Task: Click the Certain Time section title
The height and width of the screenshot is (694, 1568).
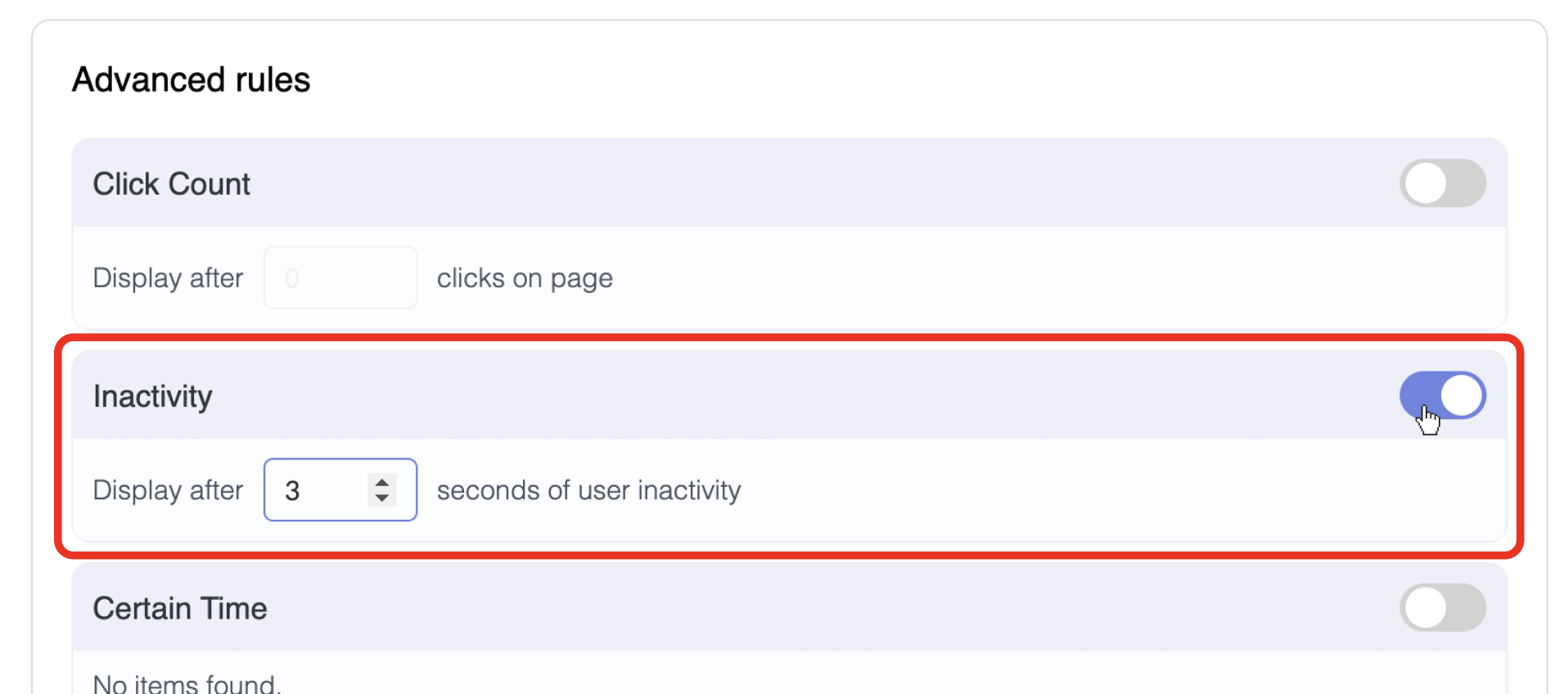Action: click(x=179, y=608)
